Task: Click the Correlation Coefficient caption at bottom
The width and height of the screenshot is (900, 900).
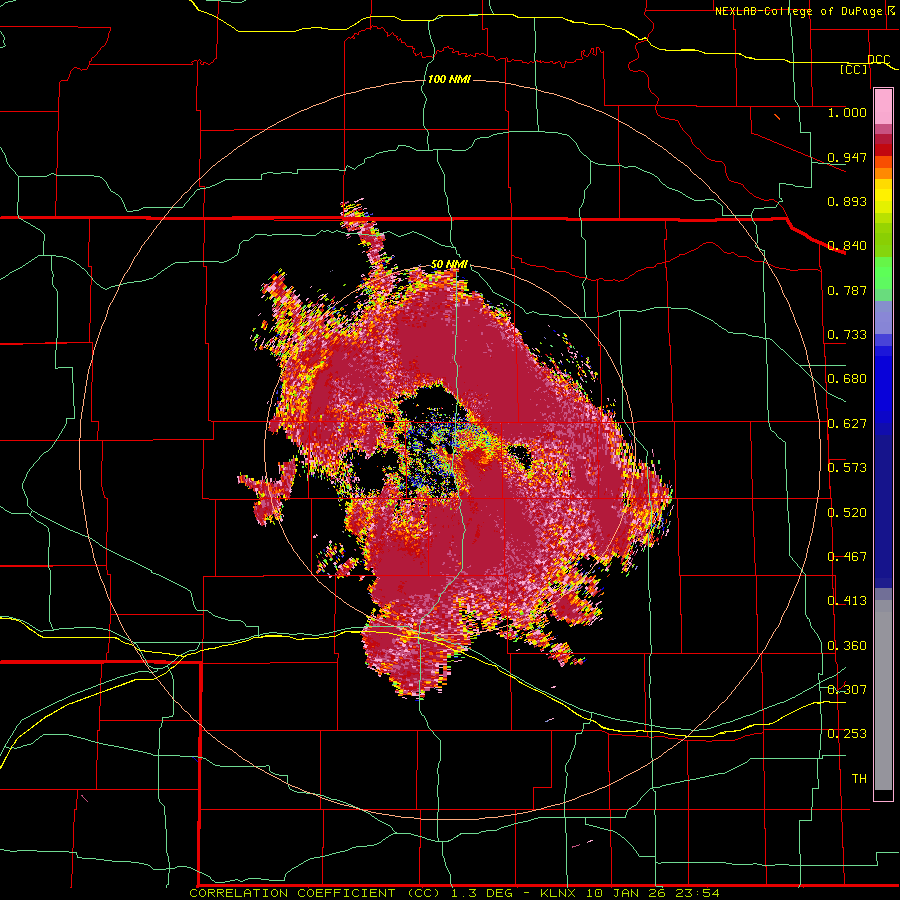Action: [454, 893]
